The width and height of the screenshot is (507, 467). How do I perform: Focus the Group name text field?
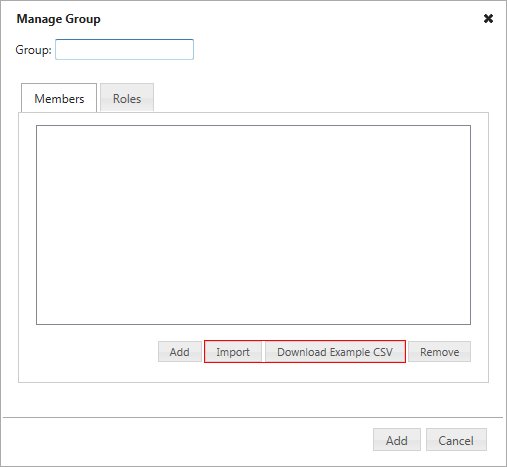point(124,50)
